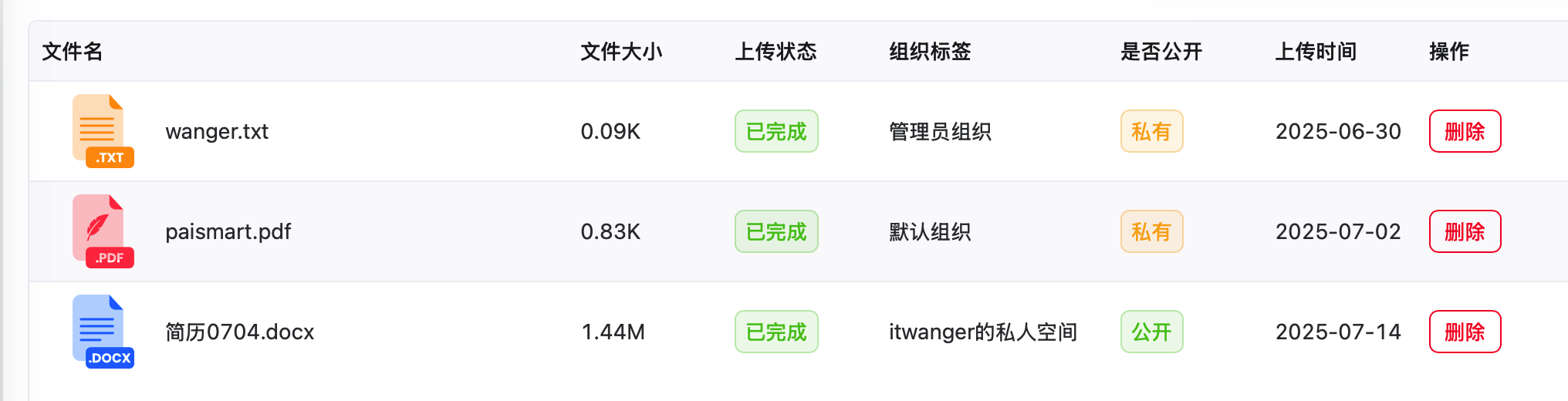
Task: Click the 上传时间 column header
Action: tap(1316, 52)
